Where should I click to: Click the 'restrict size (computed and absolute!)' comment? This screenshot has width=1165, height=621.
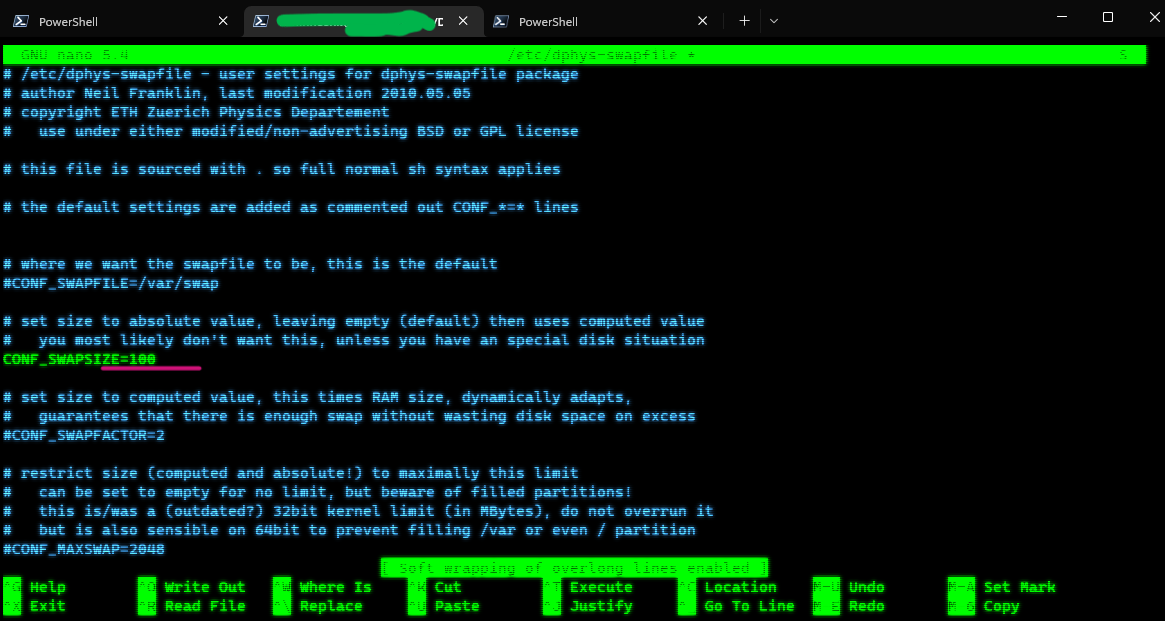tap(291, 473)
